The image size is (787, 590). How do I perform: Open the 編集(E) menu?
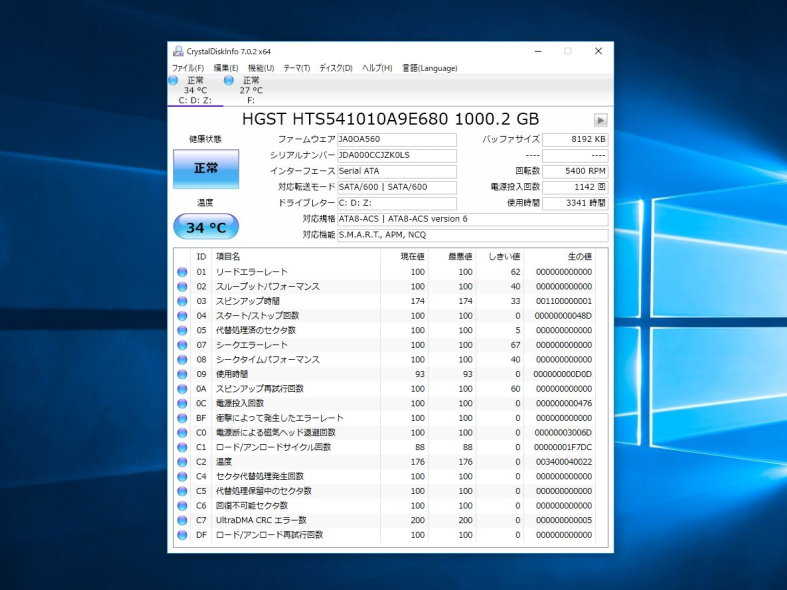tap(226, 68)
